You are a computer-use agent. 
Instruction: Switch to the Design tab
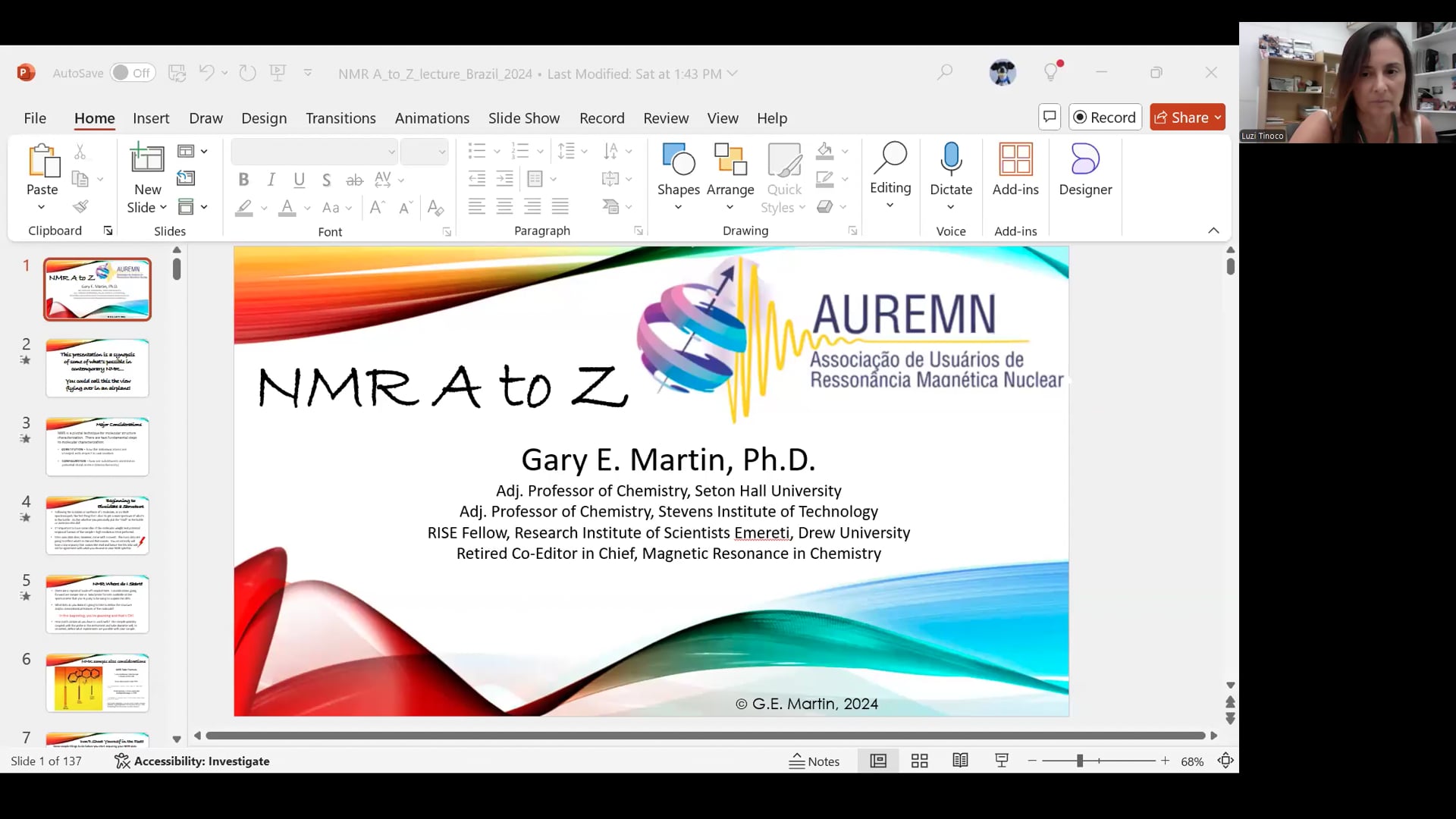click(264, 118)
